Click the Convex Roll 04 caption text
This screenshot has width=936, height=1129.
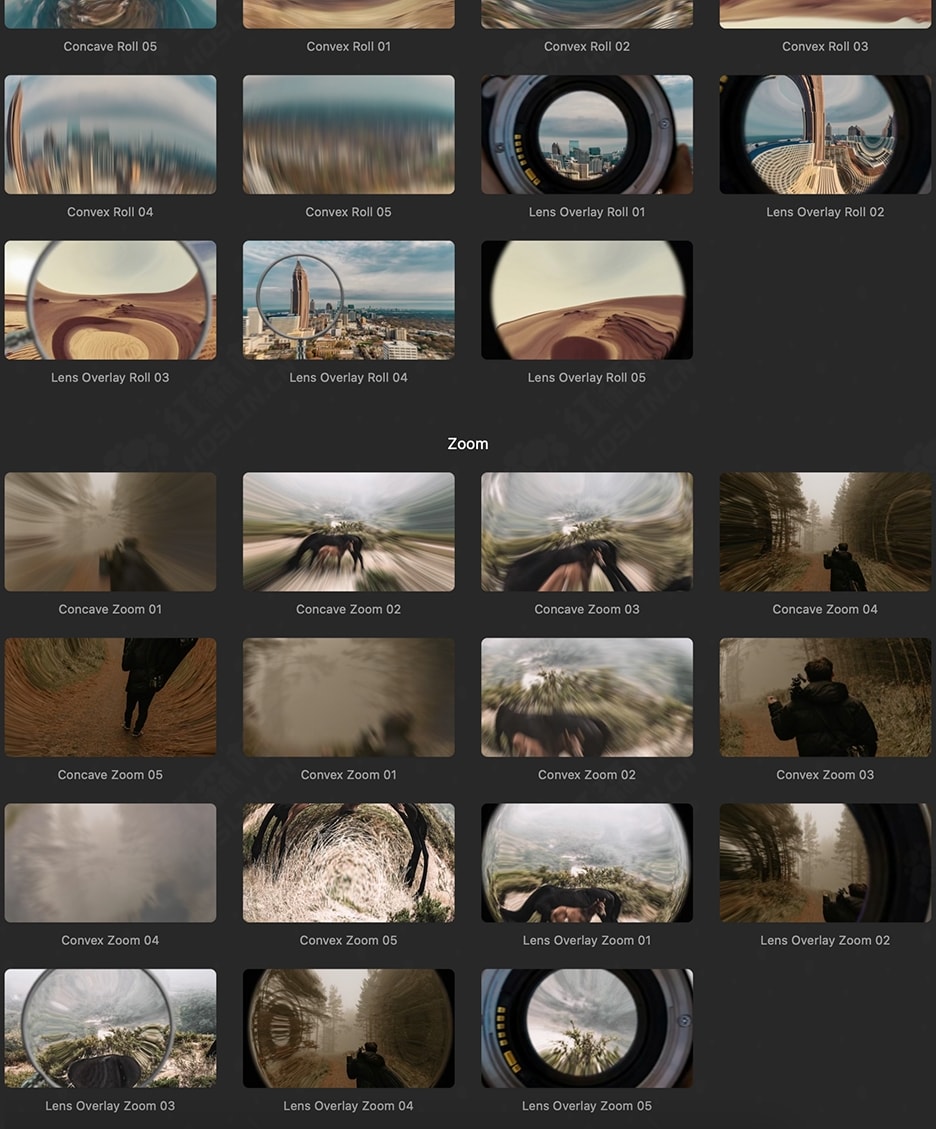tap(110, 212)
